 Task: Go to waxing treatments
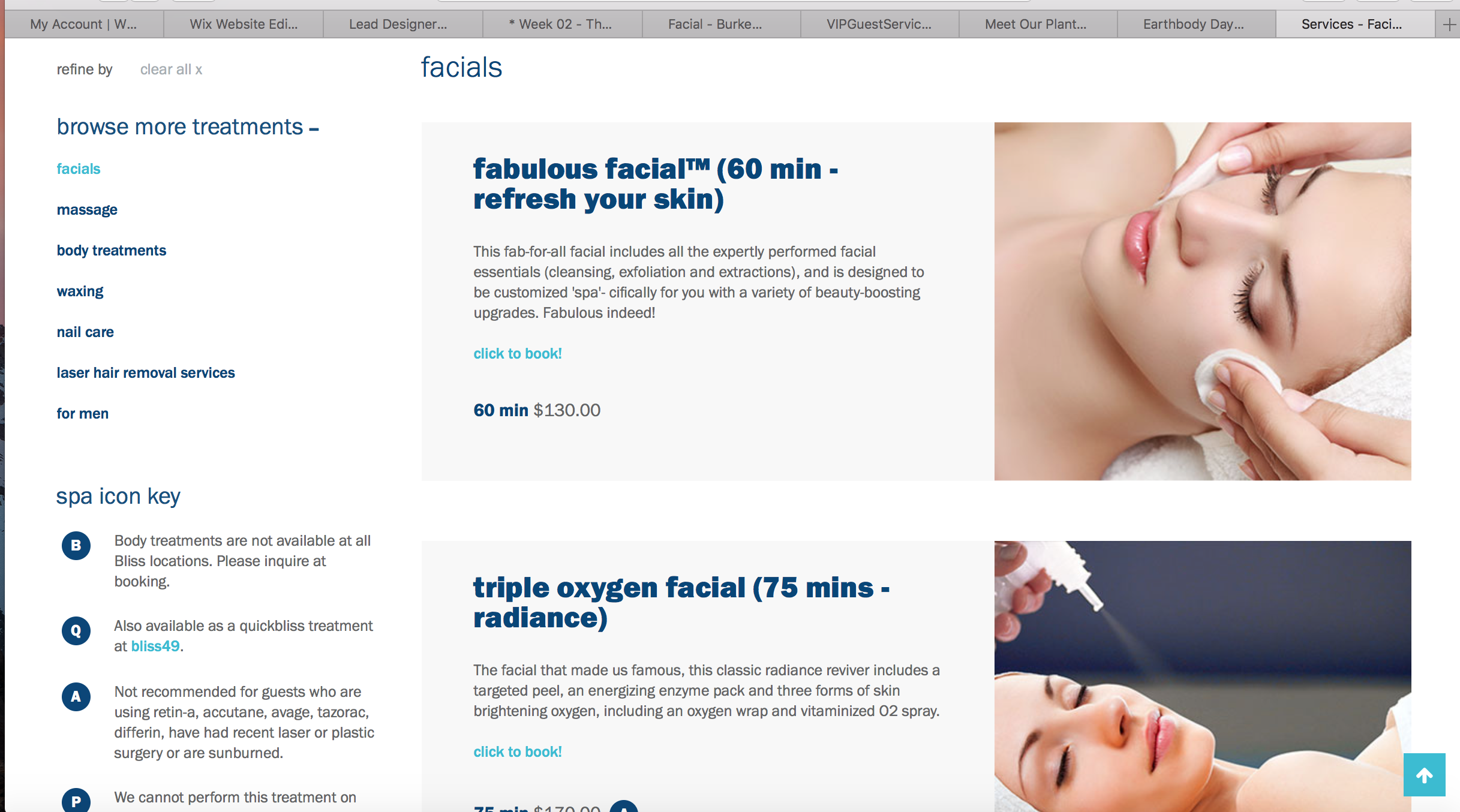pyautogui.click(x=80, y=291)
